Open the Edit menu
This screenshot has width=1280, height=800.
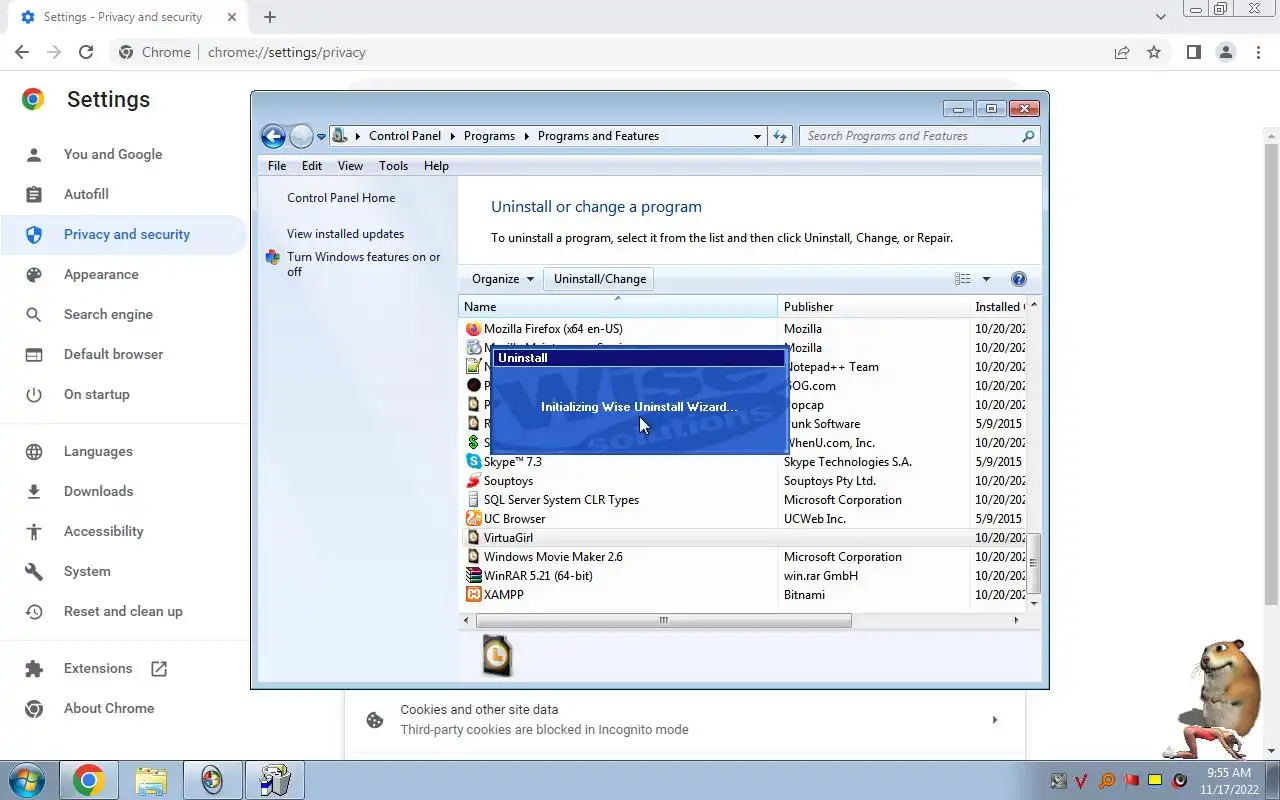tap(312, 166)
